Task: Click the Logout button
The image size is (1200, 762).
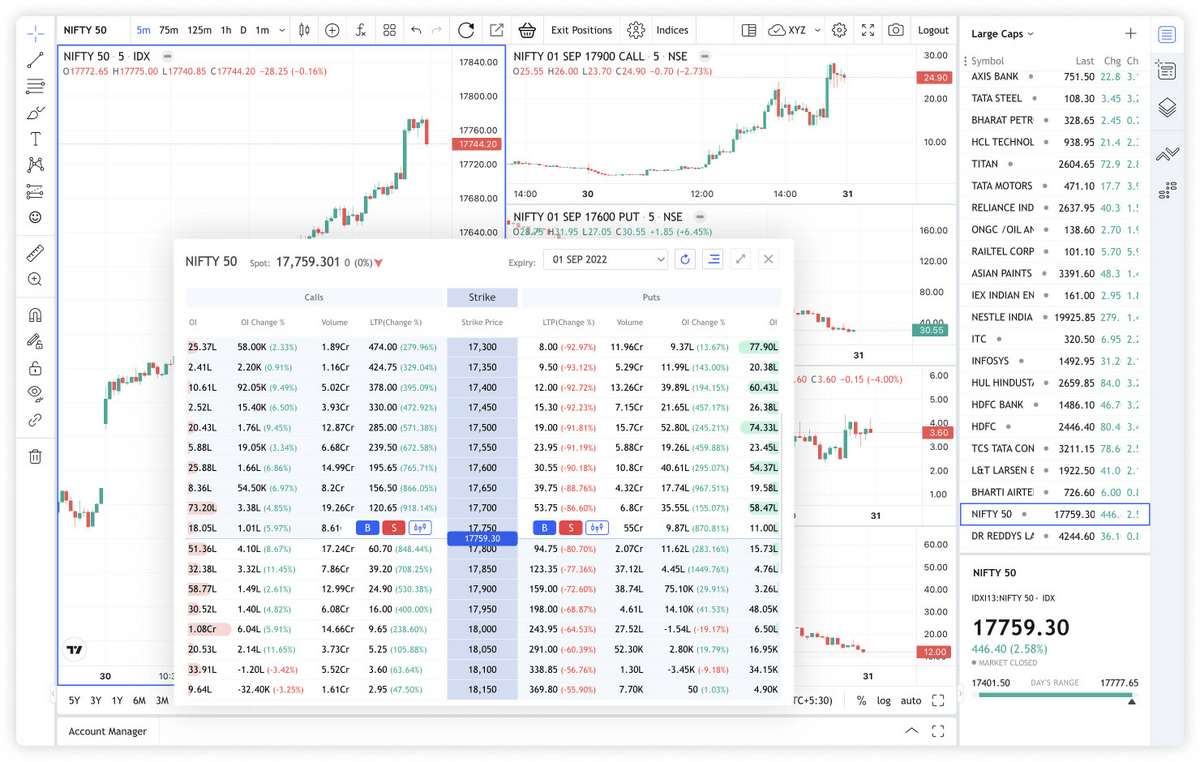Action: point(933,30)
